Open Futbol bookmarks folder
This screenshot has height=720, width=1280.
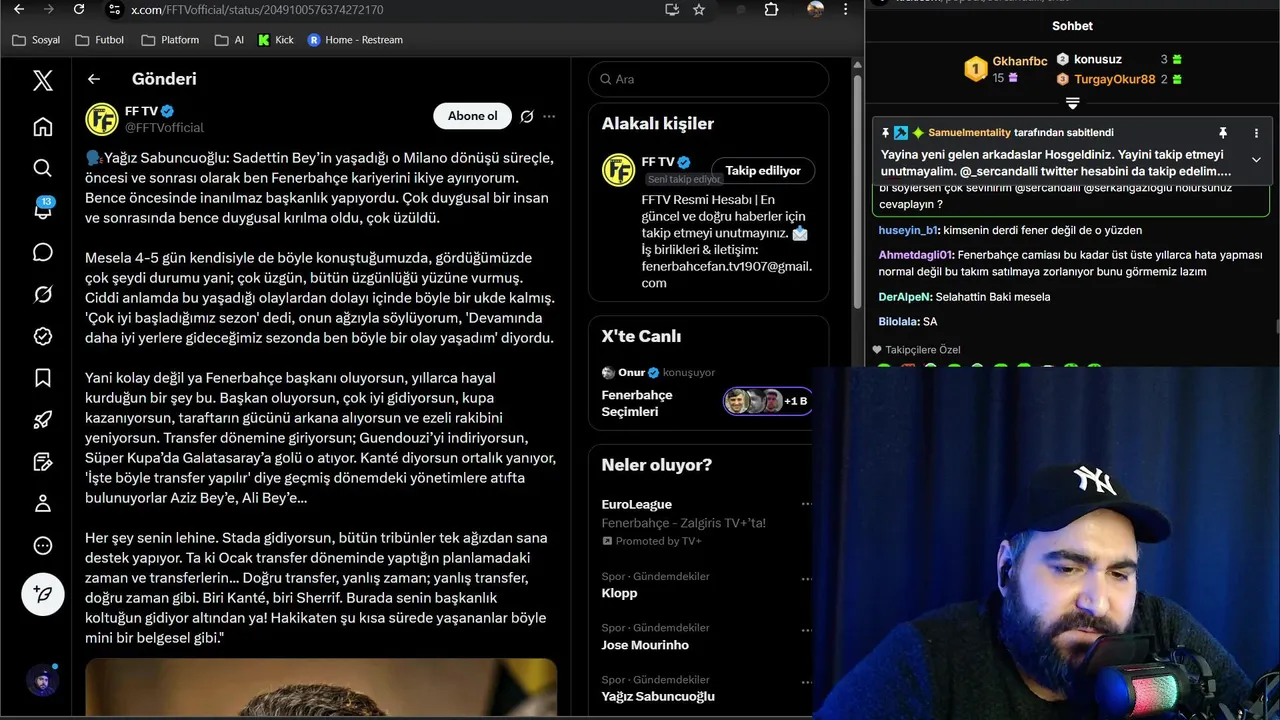(x=99, y=40)
